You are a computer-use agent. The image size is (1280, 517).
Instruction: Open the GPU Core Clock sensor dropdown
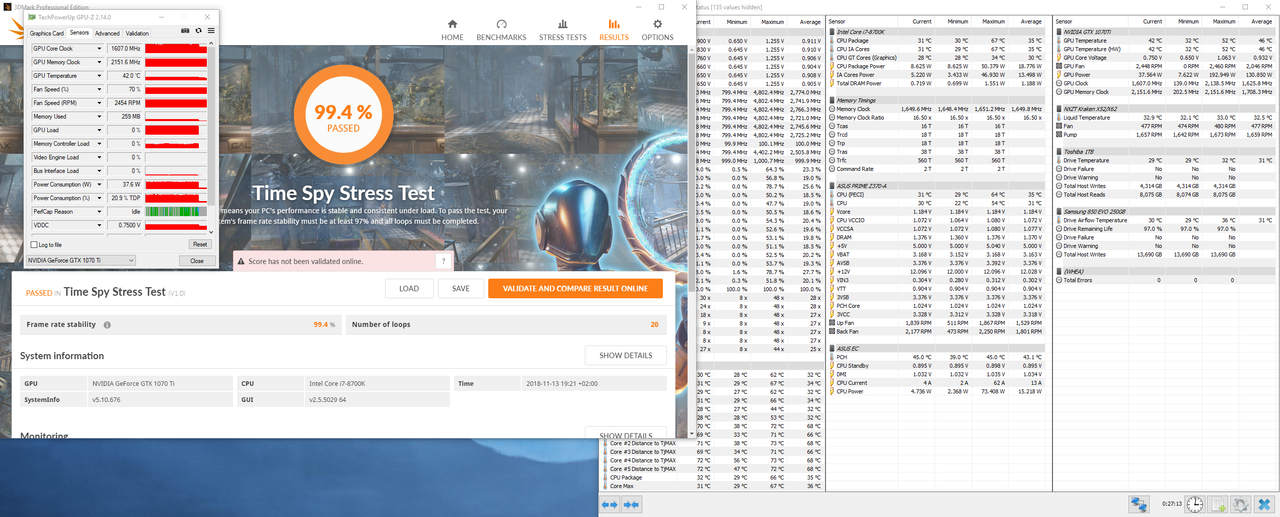point(99,48)
